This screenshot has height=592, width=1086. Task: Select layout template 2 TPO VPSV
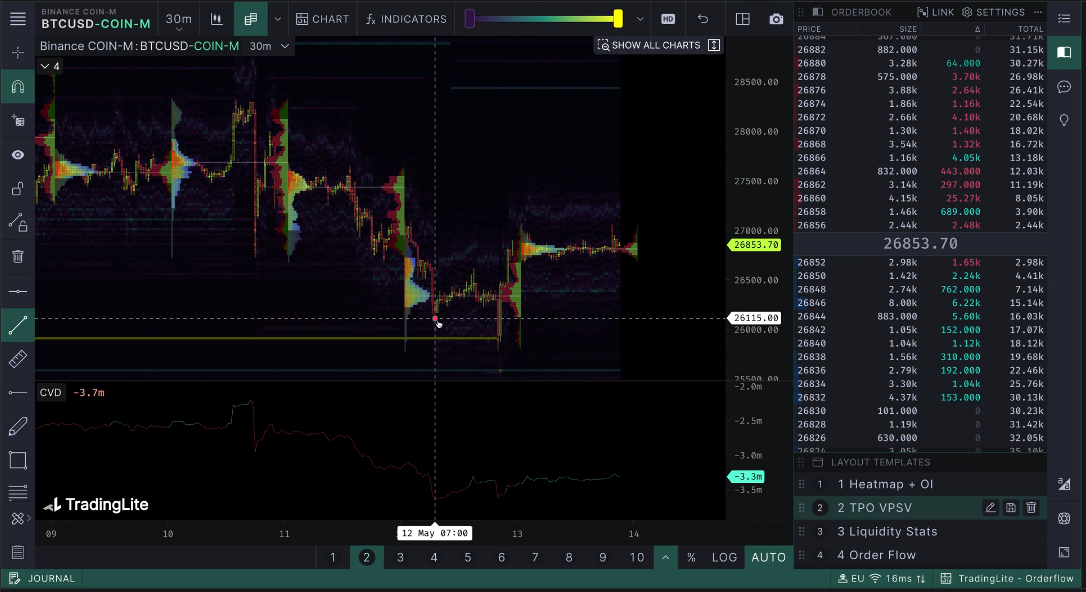pyautogui.click(x=920, y=508)
